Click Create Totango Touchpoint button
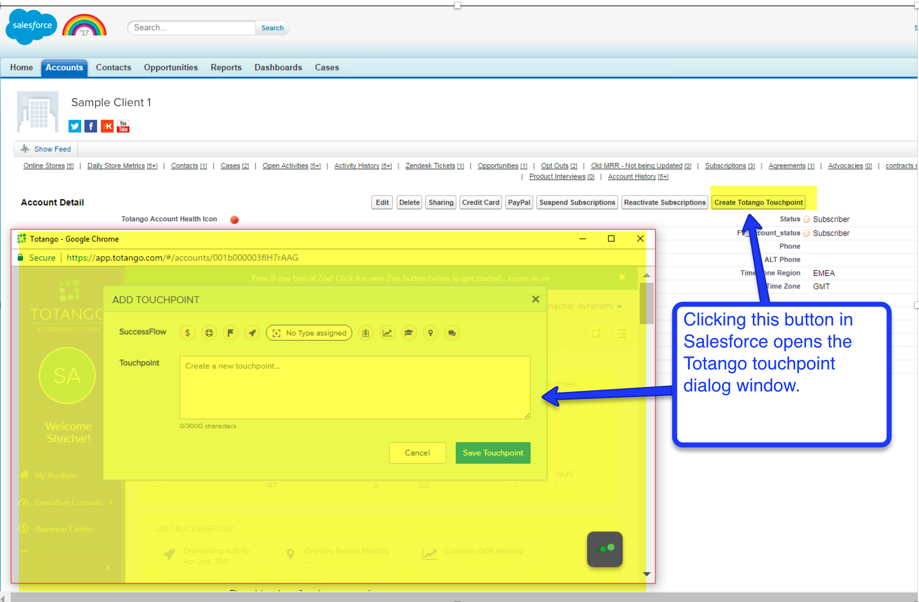Image resolution: width=919 pixels, height=602 pixels. pyautogui.click(x=758, y=202)
